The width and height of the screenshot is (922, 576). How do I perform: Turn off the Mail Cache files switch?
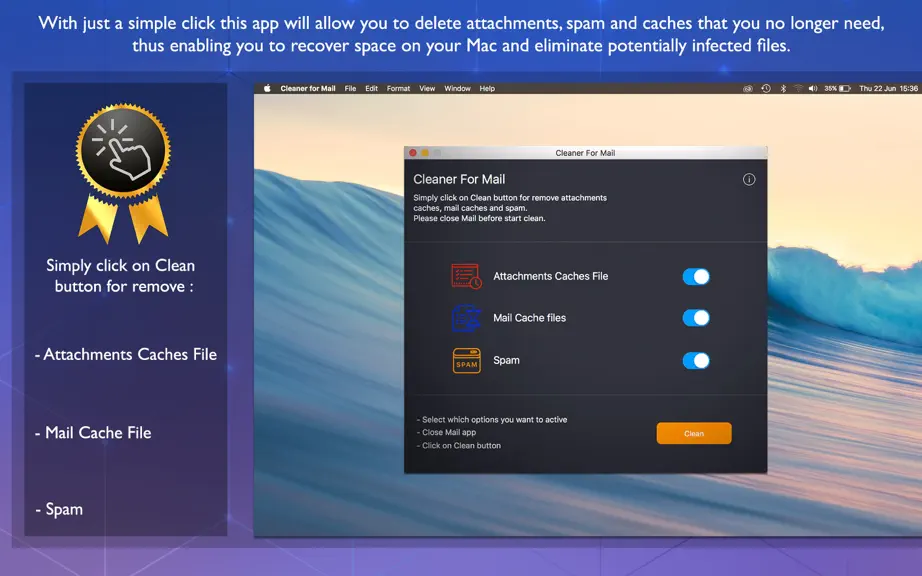[696, 318]
